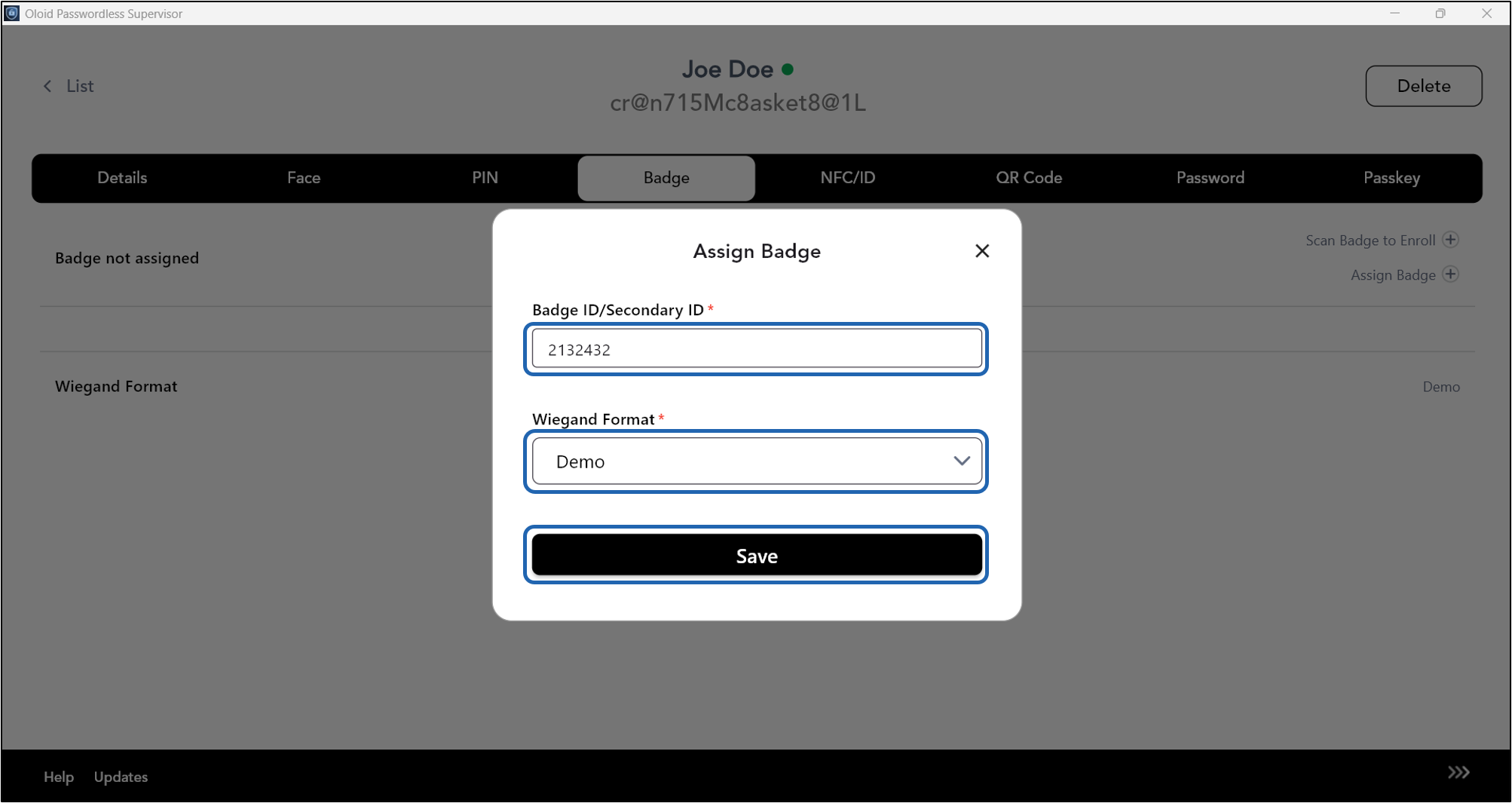
Task: Open the PIN tab
Action: tap(485, 178)
